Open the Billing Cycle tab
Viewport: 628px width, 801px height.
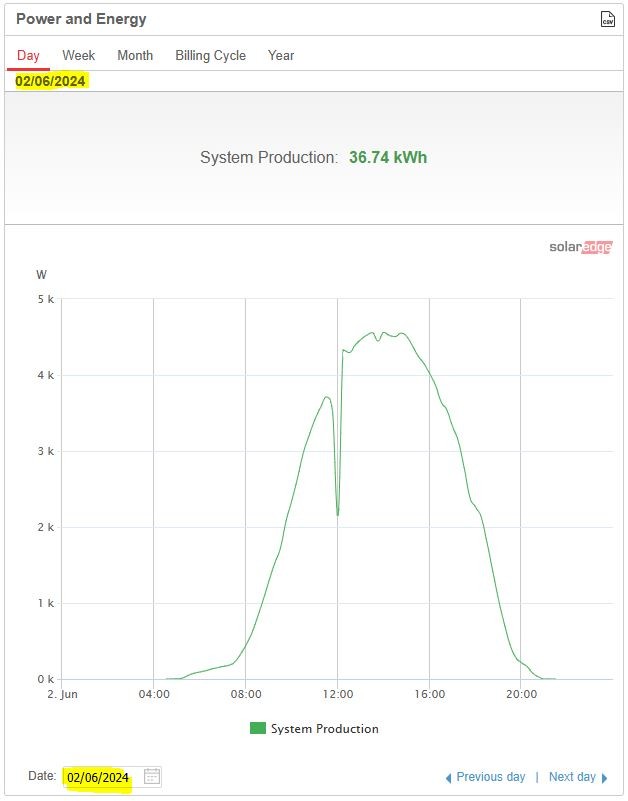pos(211,55)
